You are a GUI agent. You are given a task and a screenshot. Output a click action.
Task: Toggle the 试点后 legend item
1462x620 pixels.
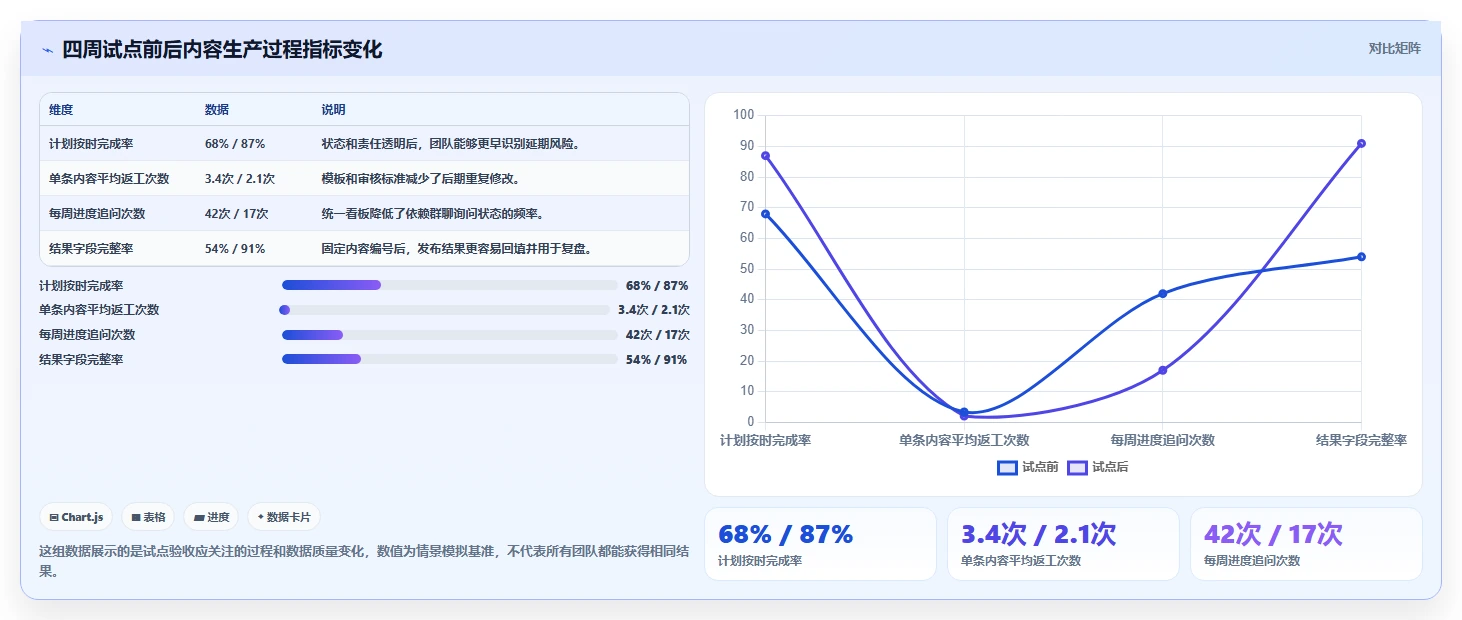point(1098,467)
